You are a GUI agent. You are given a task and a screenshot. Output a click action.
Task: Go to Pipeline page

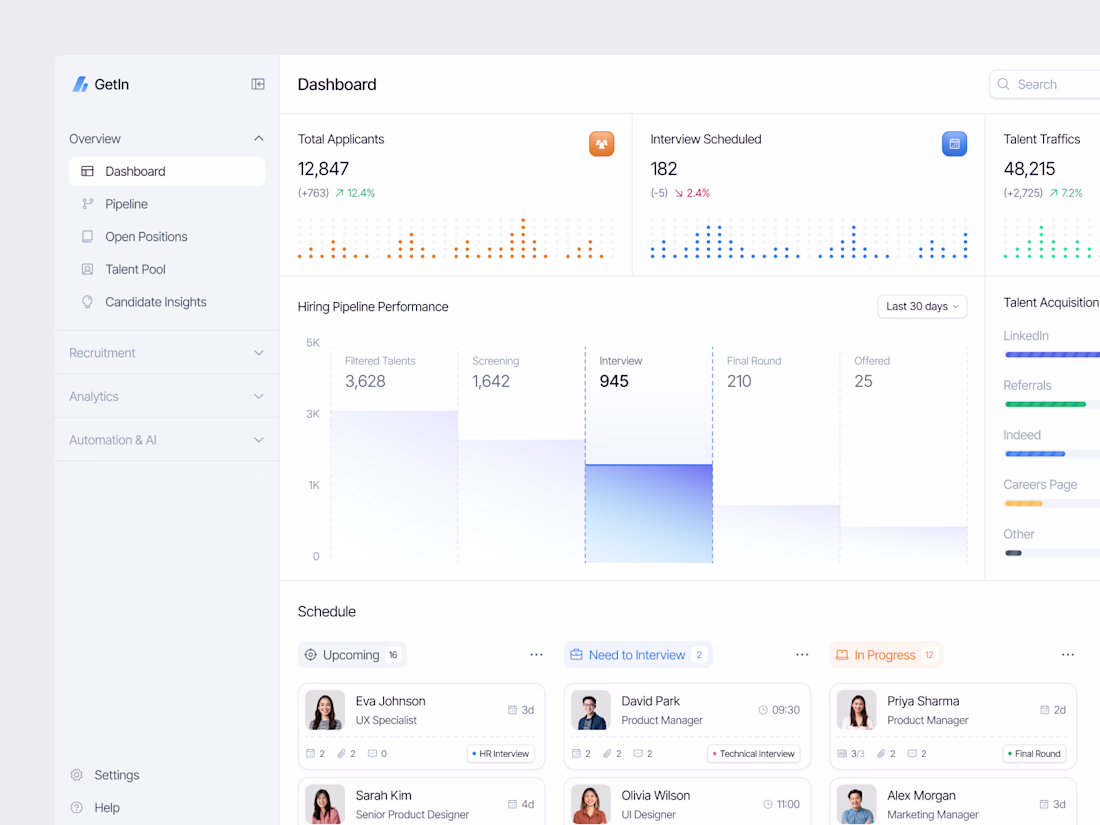[167, 204]
